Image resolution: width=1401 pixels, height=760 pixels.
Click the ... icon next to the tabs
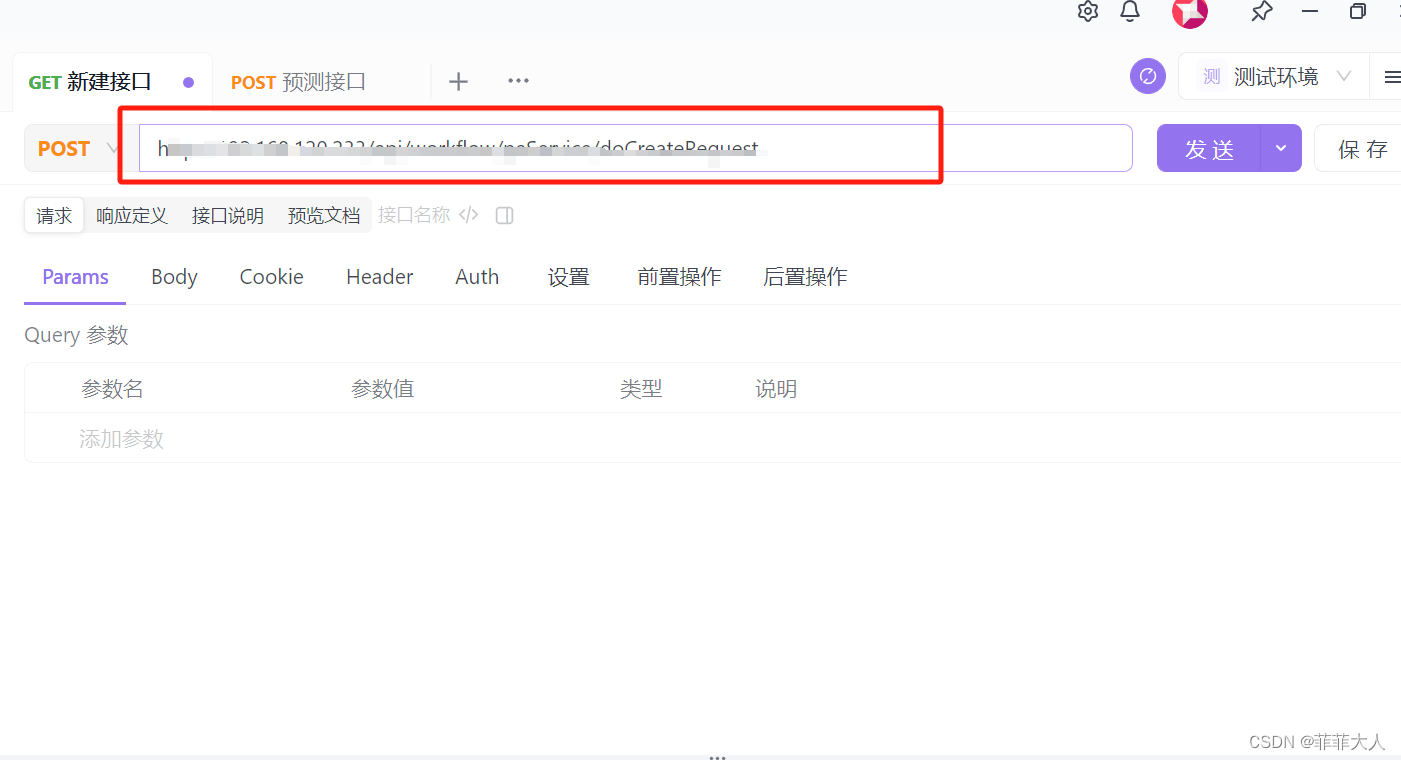point(518,81)
